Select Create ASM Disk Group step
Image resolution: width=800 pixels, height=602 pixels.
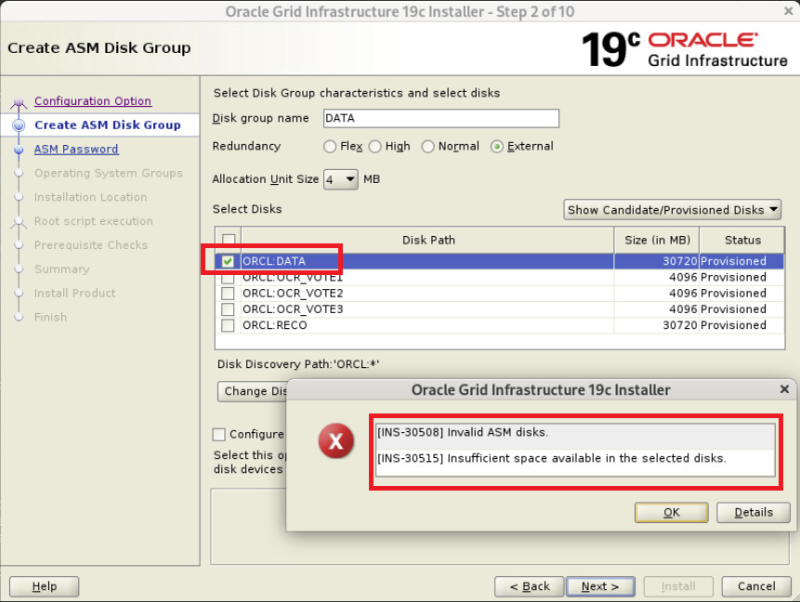click(x=108, y=125)
